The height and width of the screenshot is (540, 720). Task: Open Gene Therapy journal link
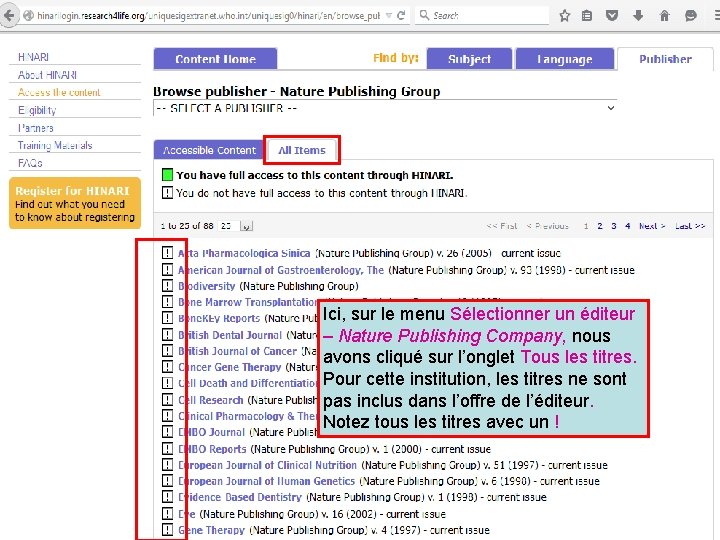pos(212,530)
